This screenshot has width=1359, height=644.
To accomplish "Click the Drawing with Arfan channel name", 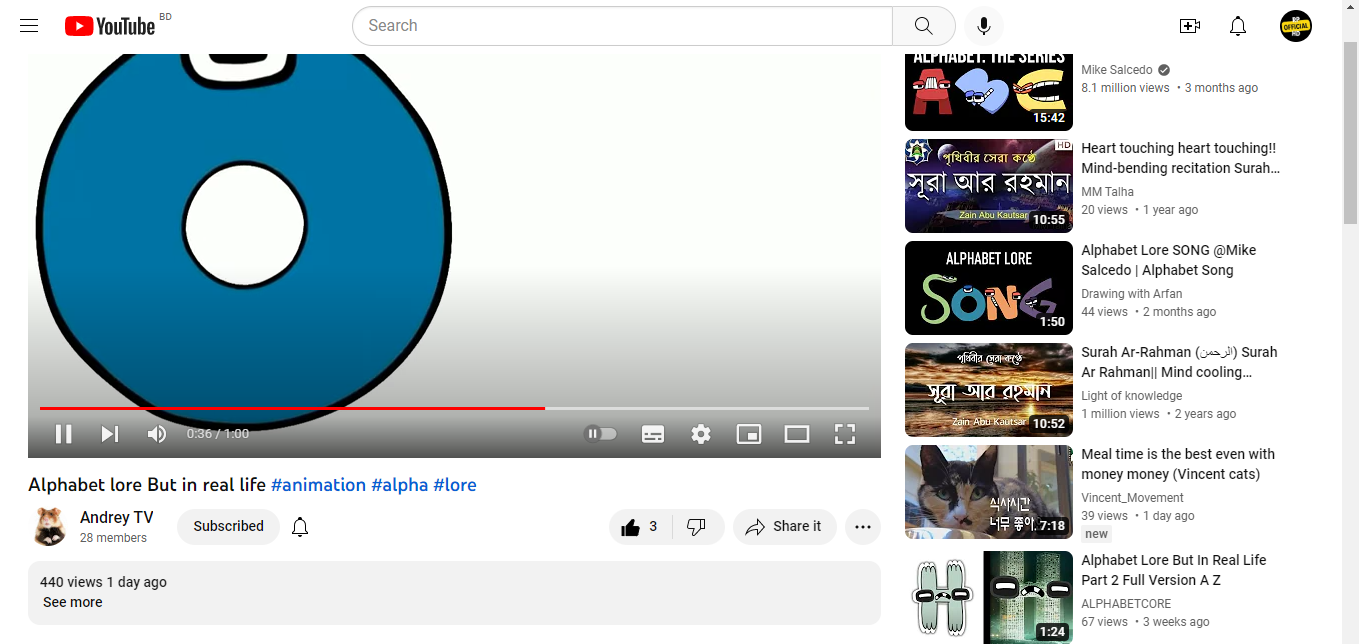I will [1132, 294].
